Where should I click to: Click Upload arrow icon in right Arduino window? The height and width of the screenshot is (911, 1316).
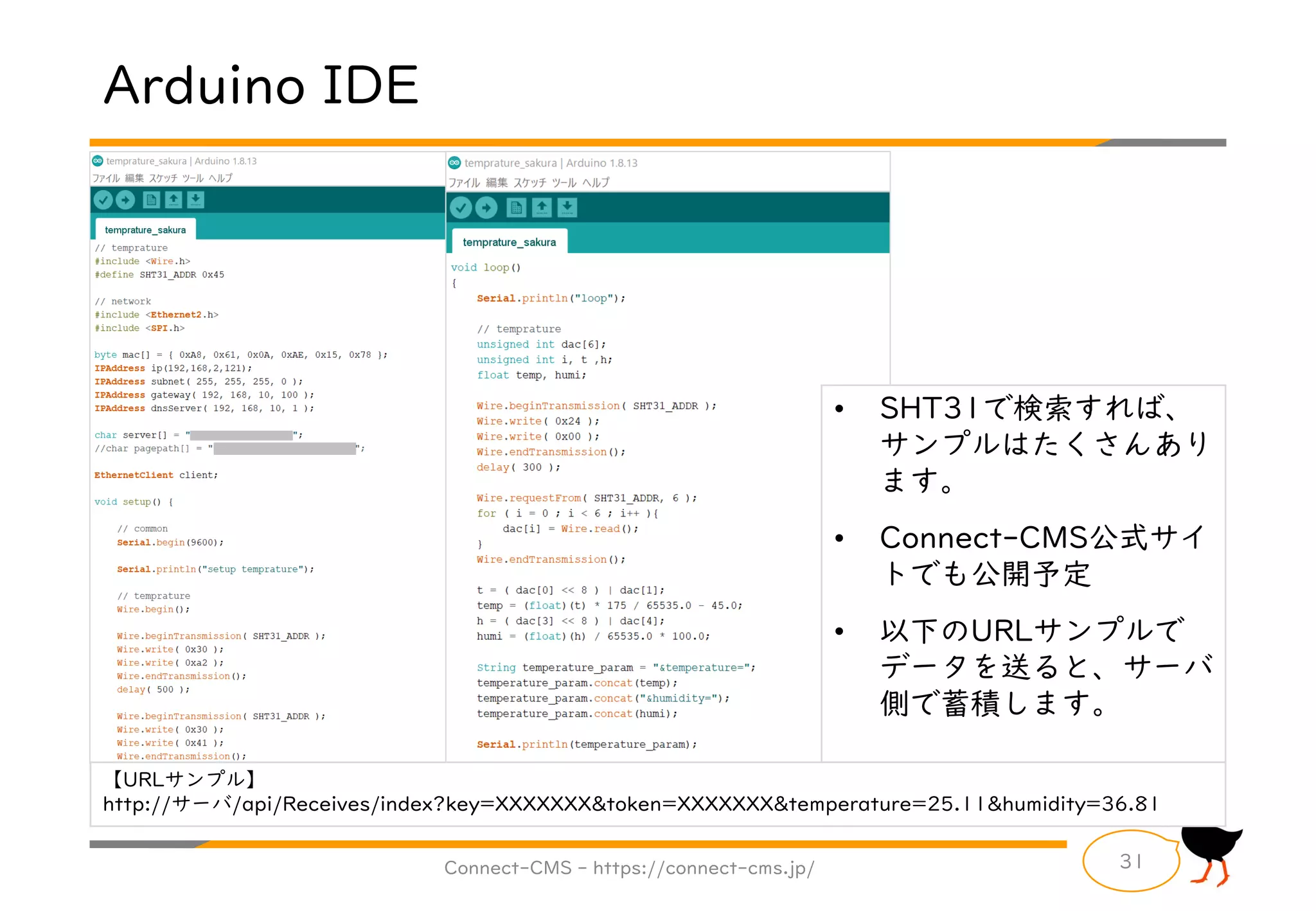pos(486,208)
